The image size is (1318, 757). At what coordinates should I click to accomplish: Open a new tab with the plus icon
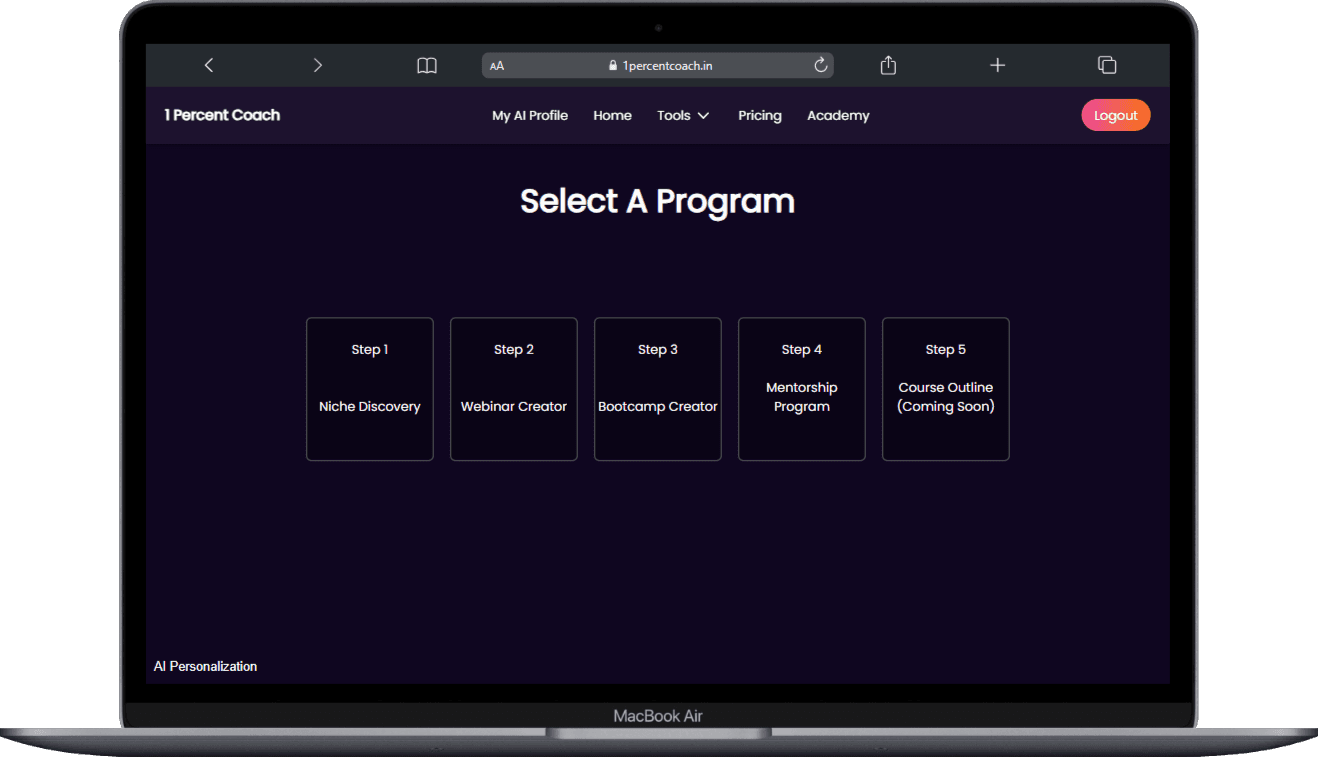click(997, 64)
